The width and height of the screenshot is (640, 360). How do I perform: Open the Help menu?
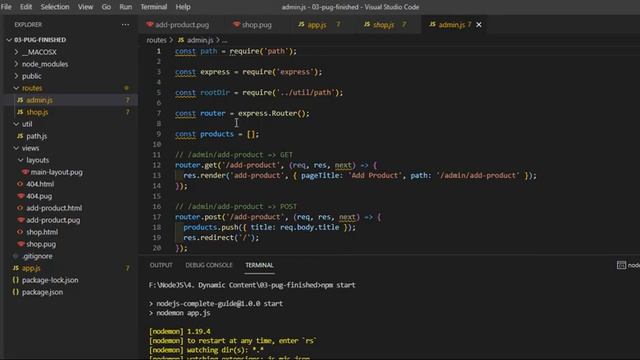pos(183,7)
